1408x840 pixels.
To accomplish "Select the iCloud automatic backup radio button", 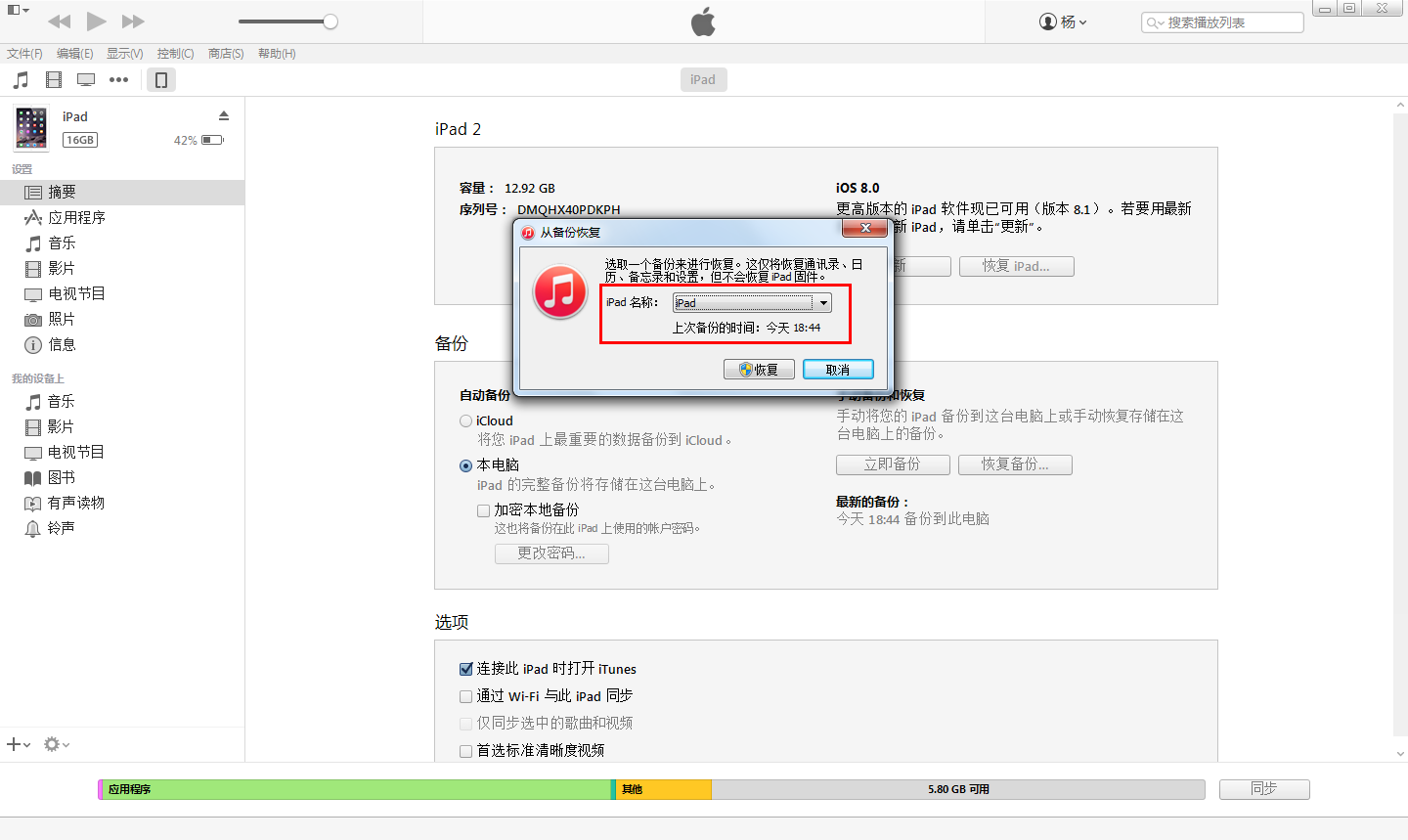I will [465, 420].
